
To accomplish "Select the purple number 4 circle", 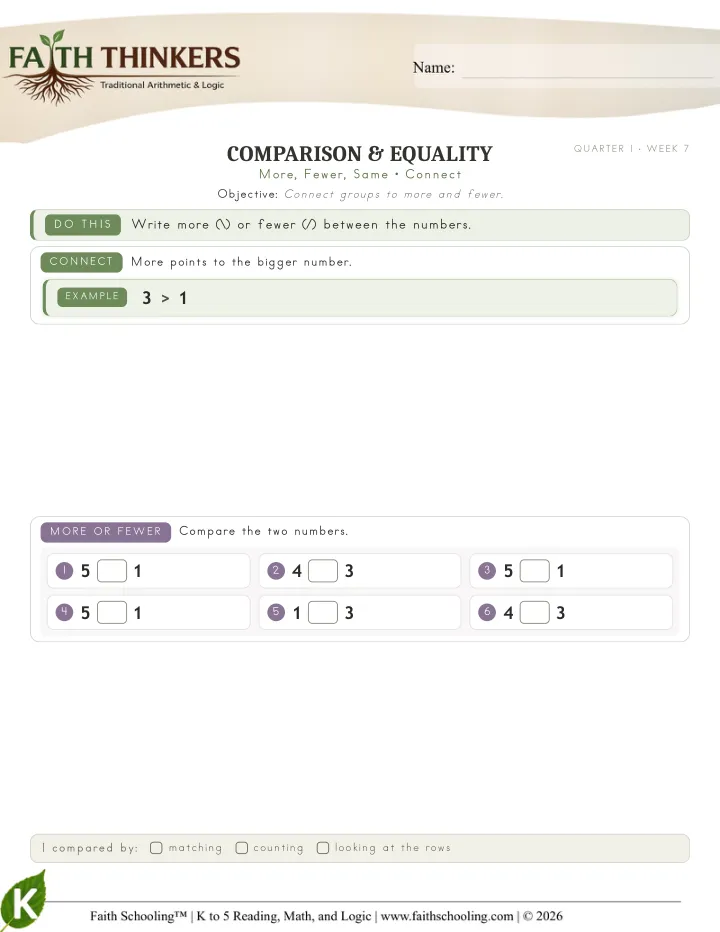I will 64,612.
